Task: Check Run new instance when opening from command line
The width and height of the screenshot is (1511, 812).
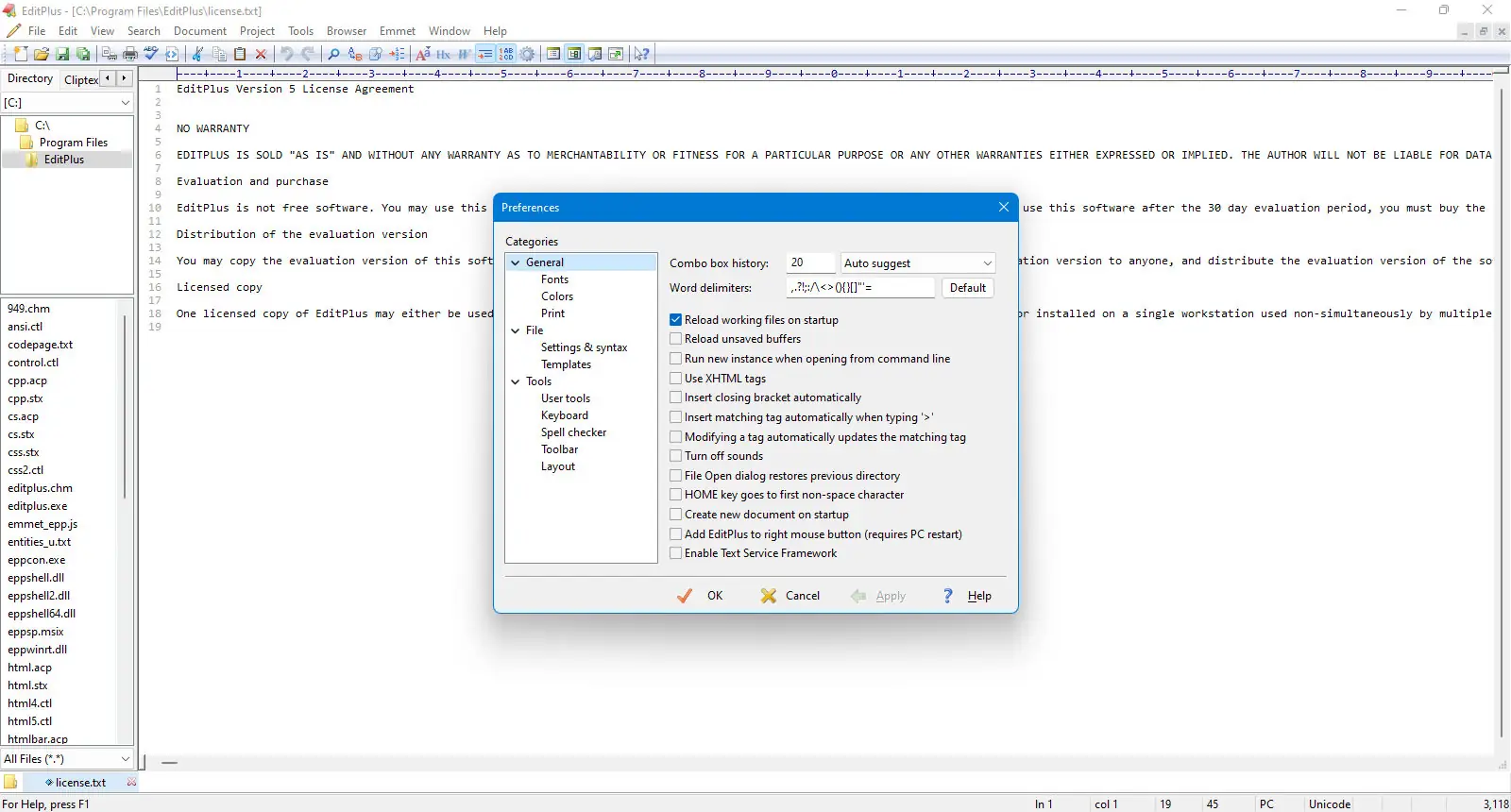Action: tap(675, 359)
